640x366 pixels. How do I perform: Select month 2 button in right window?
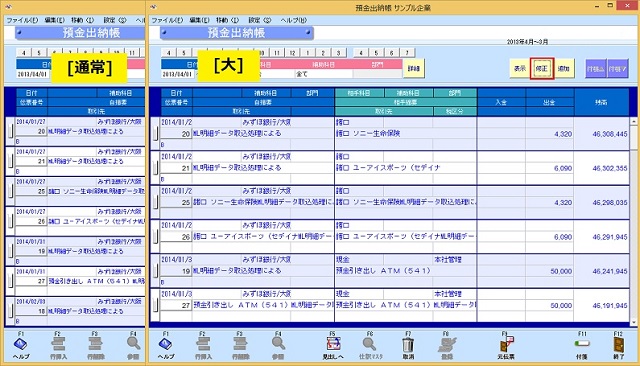click(x=323, y=53)
